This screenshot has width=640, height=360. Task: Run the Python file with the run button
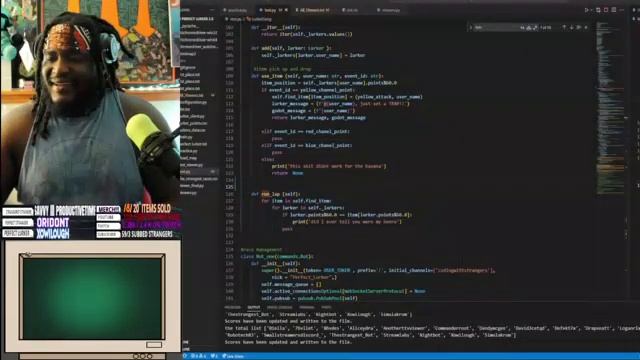click(587, 10)
